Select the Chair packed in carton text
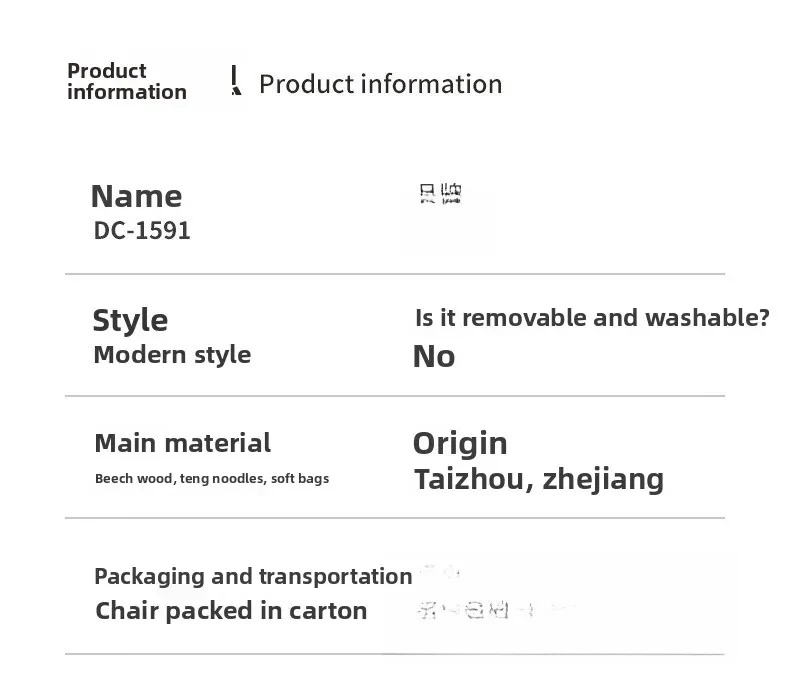The width and height of the screenshot is (790, 684). pos(231,611)
